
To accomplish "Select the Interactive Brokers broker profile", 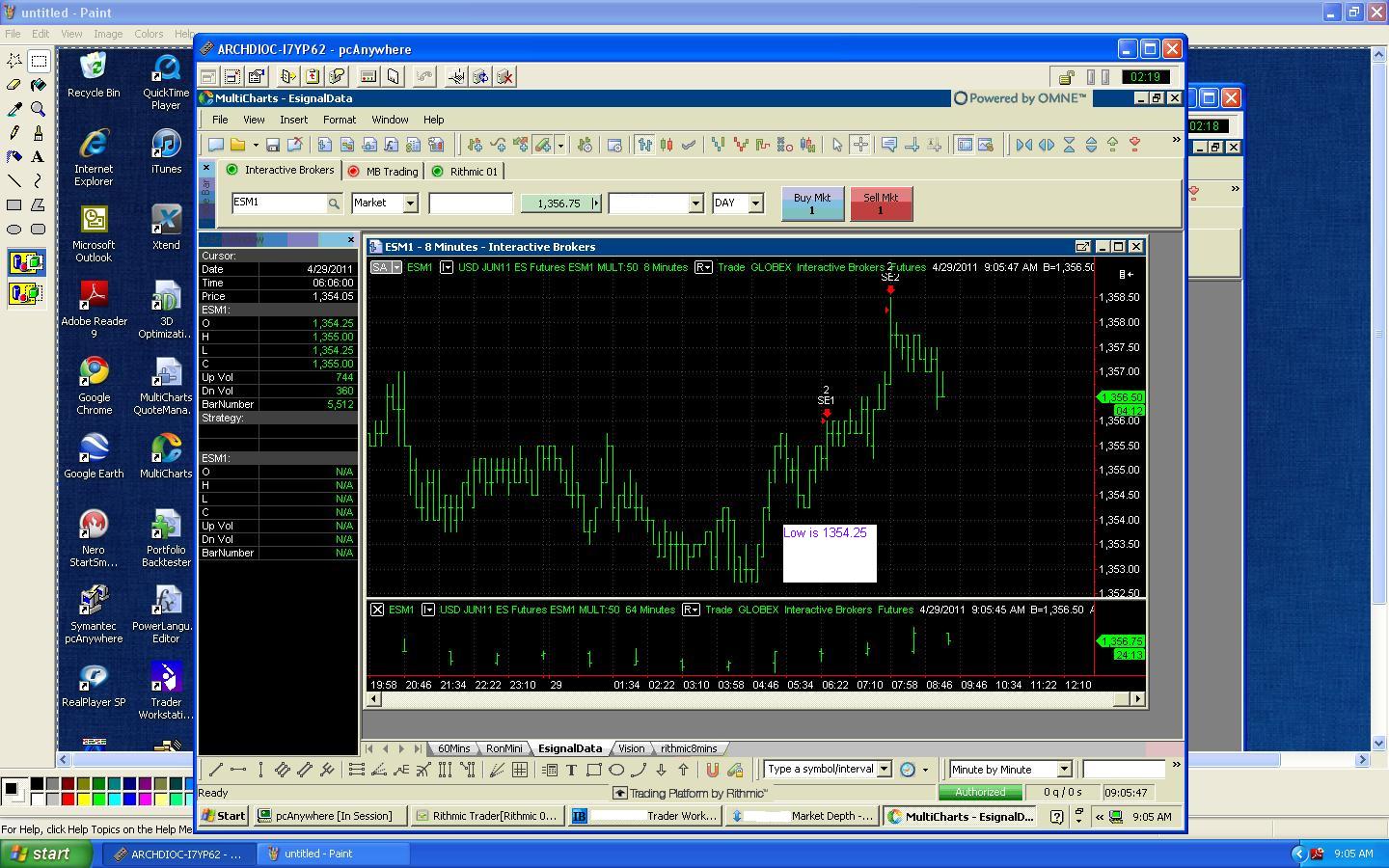I will pos(280,170).
